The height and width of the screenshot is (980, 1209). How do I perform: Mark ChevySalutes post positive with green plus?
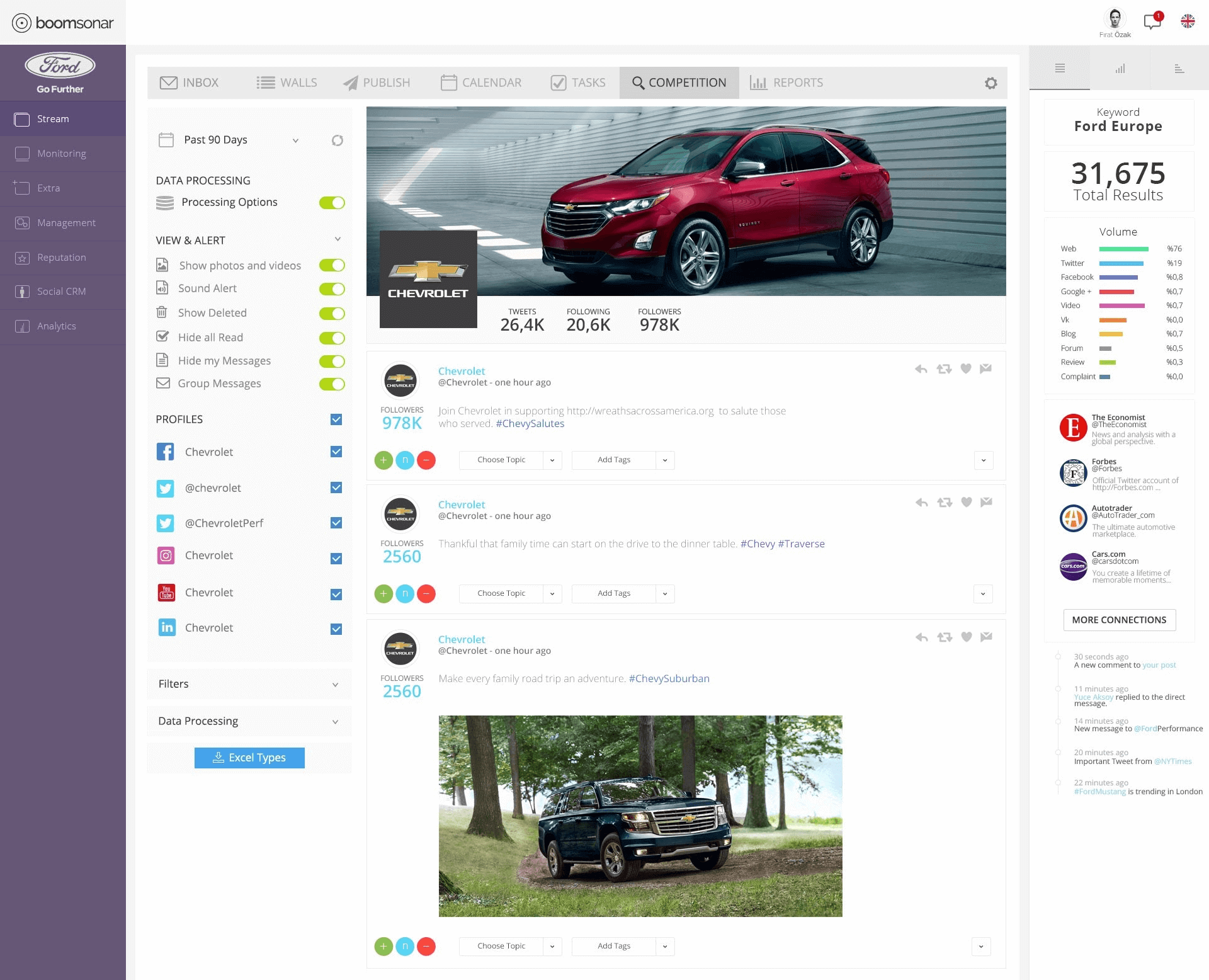click(383, 460)
